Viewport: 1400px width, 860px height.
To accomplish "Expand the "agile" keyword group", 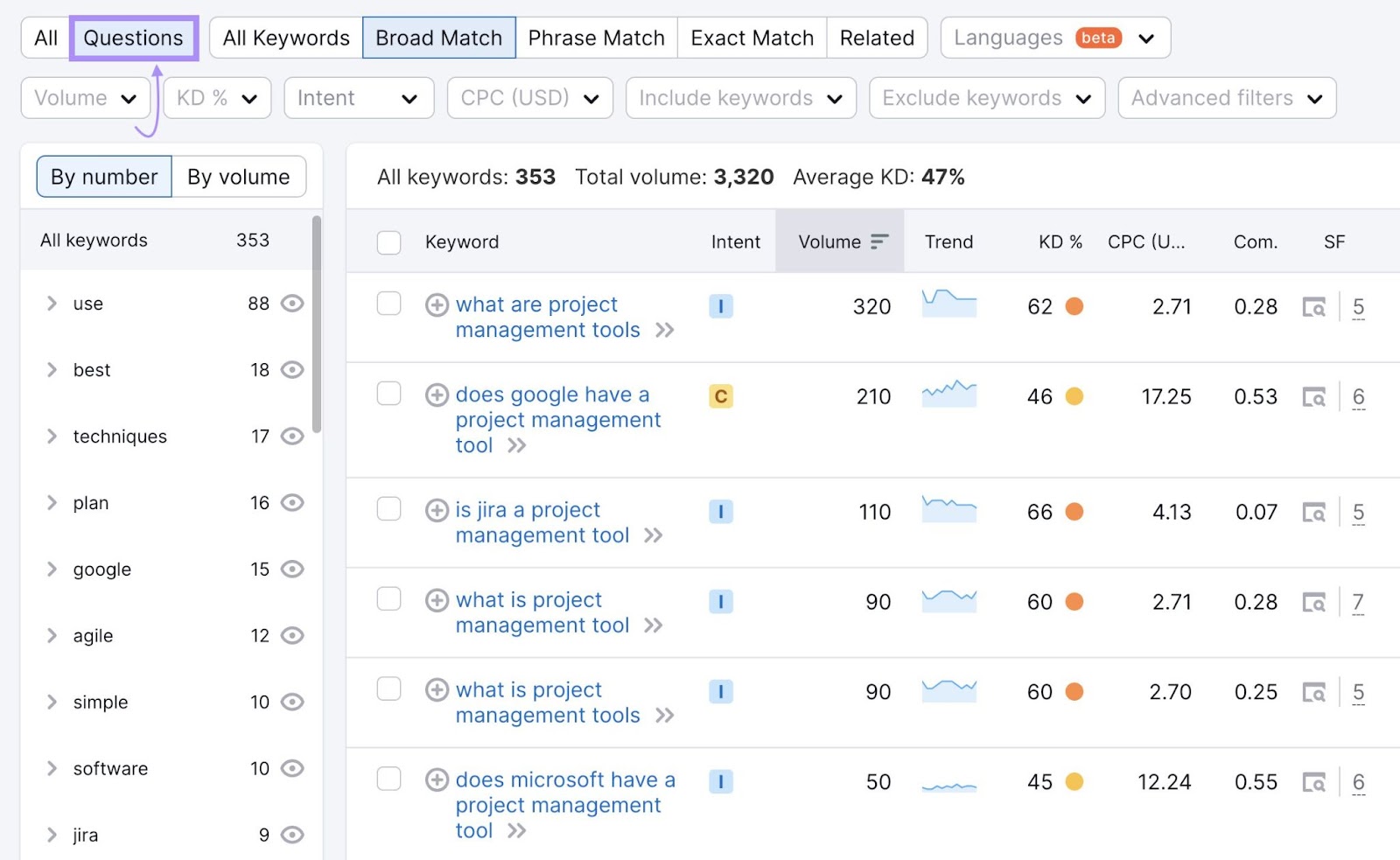I will click(x=52, y=635).
